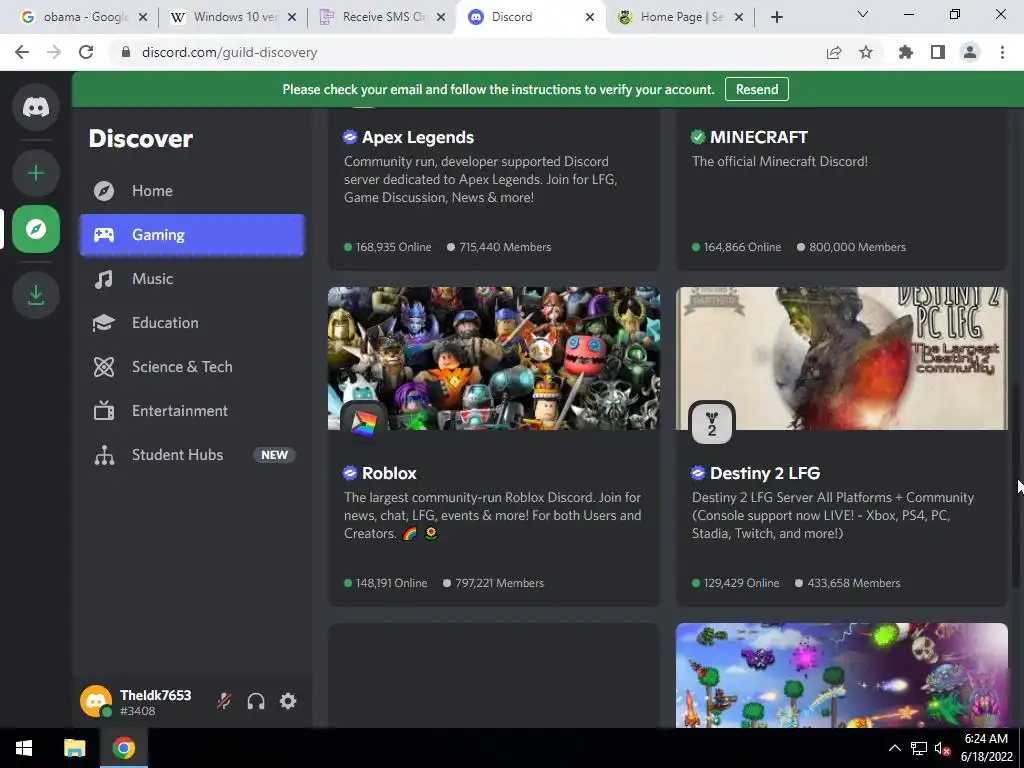The image size is (1024, 768).
Task: Click the MINECRAFT verified checkmark badge
Action: point(697,137)
